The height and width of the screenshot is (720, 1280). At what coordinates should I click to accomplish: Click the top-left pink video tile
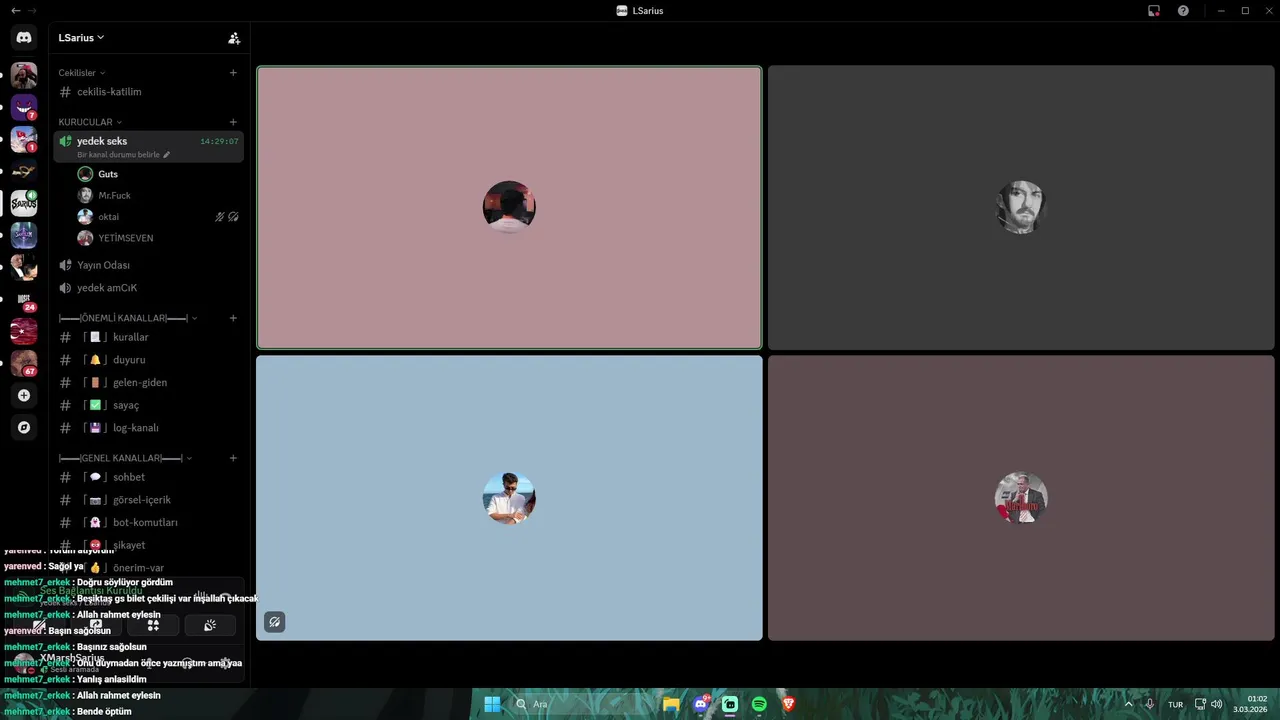pyautogui.click(x=509, y=208)
